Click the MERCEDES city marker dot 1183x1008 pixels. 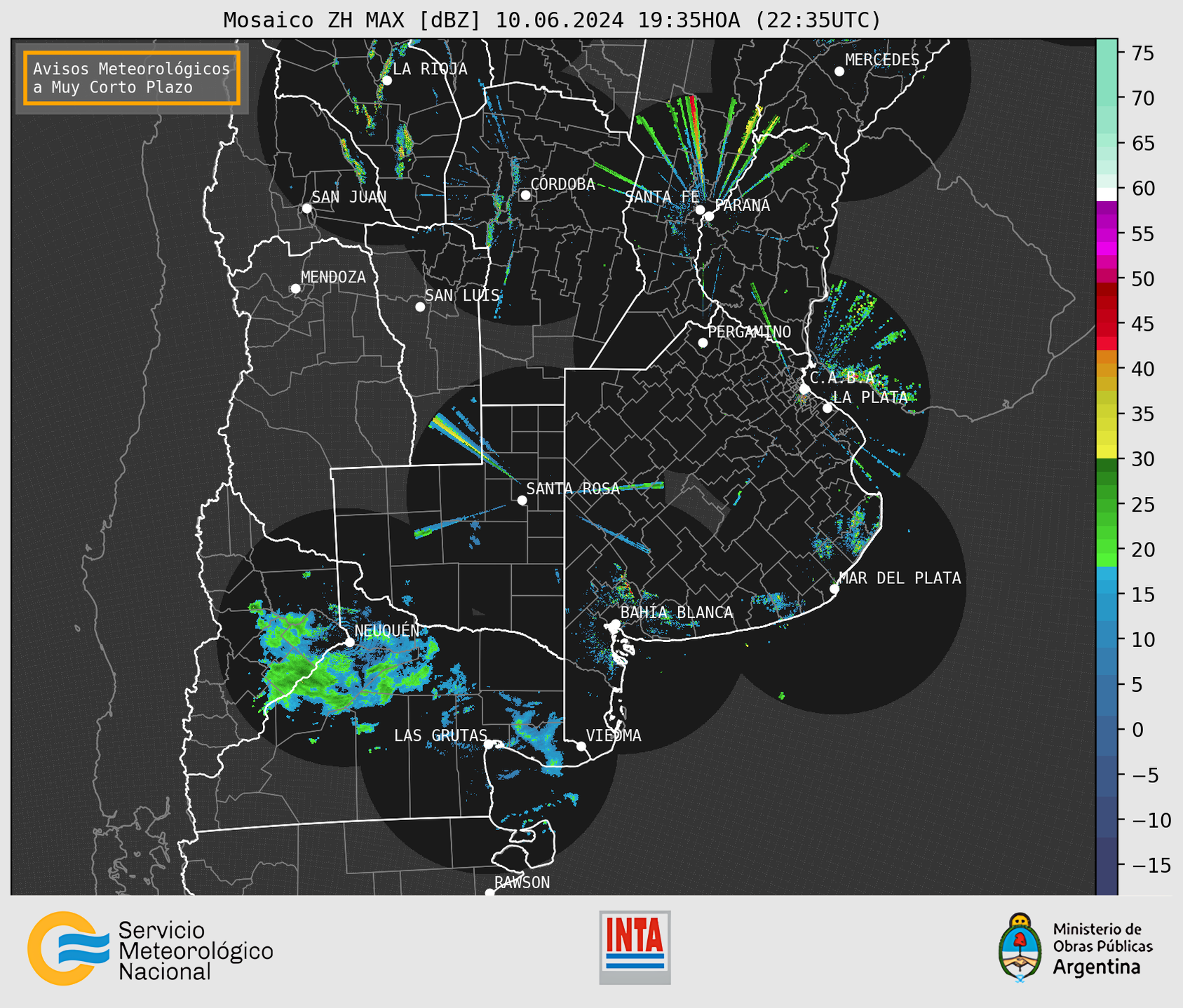839,71
